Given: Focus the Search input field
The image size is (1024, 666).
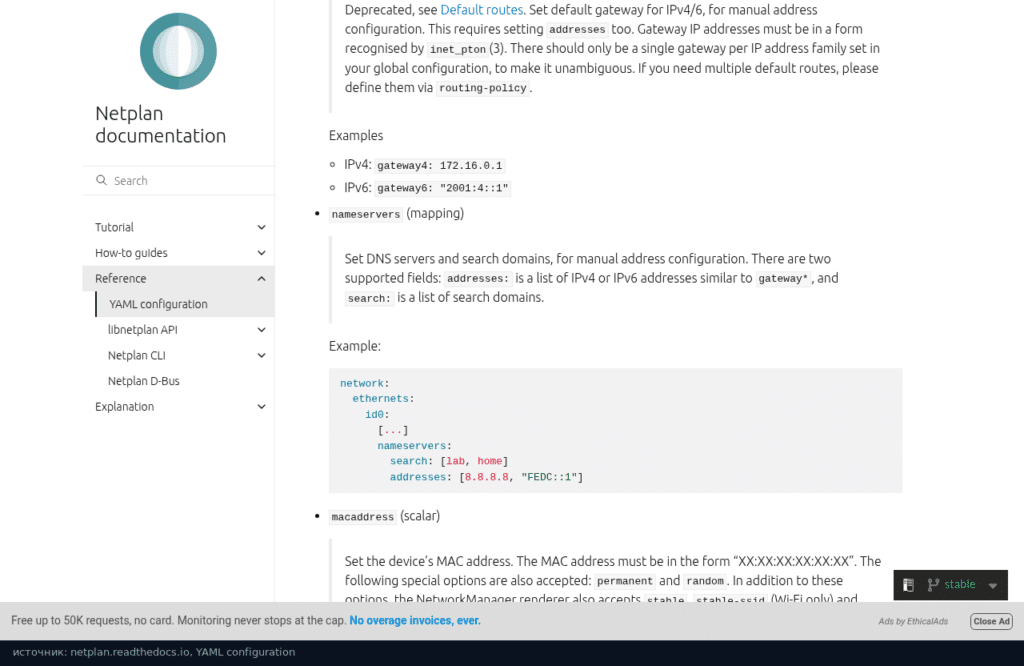Looking at the screenshot, I should (178, 180).
